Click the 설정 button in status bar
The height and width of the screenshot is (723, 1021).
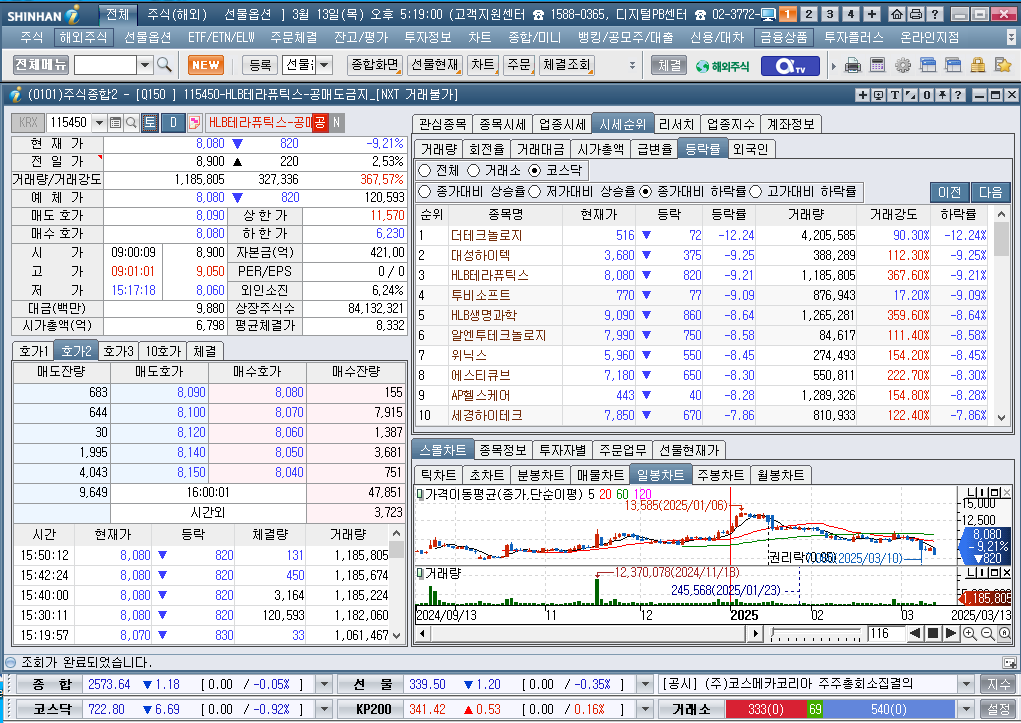pos(998,709)
